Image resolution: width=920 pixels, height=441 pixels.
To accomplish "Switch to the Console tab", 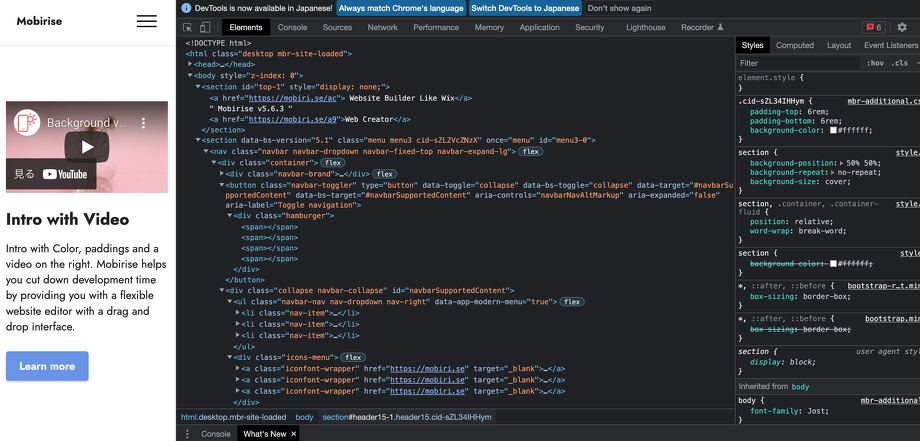I will pos(292,28).
